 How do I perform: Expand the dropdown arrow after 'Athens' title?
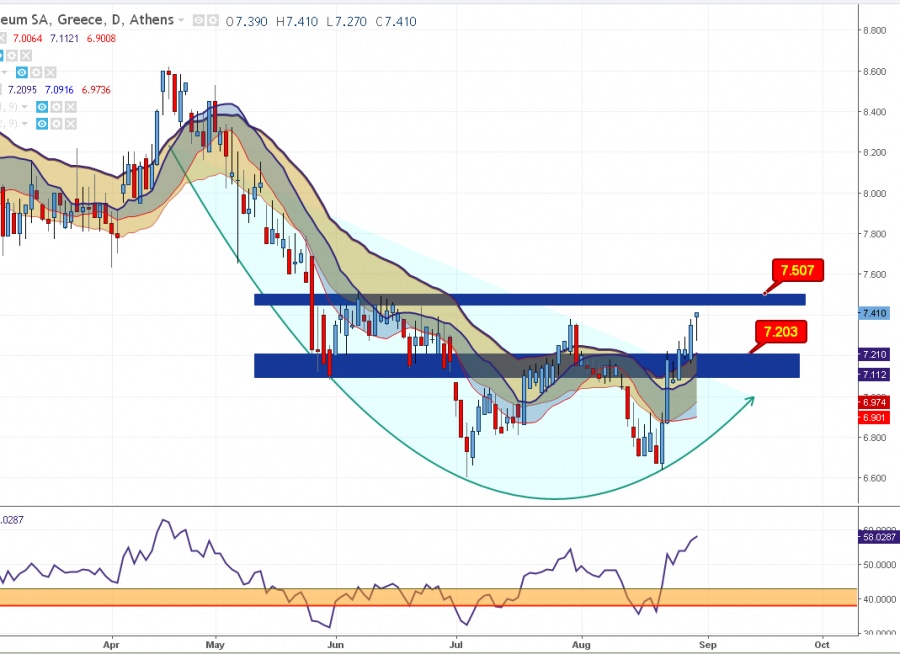181,20
